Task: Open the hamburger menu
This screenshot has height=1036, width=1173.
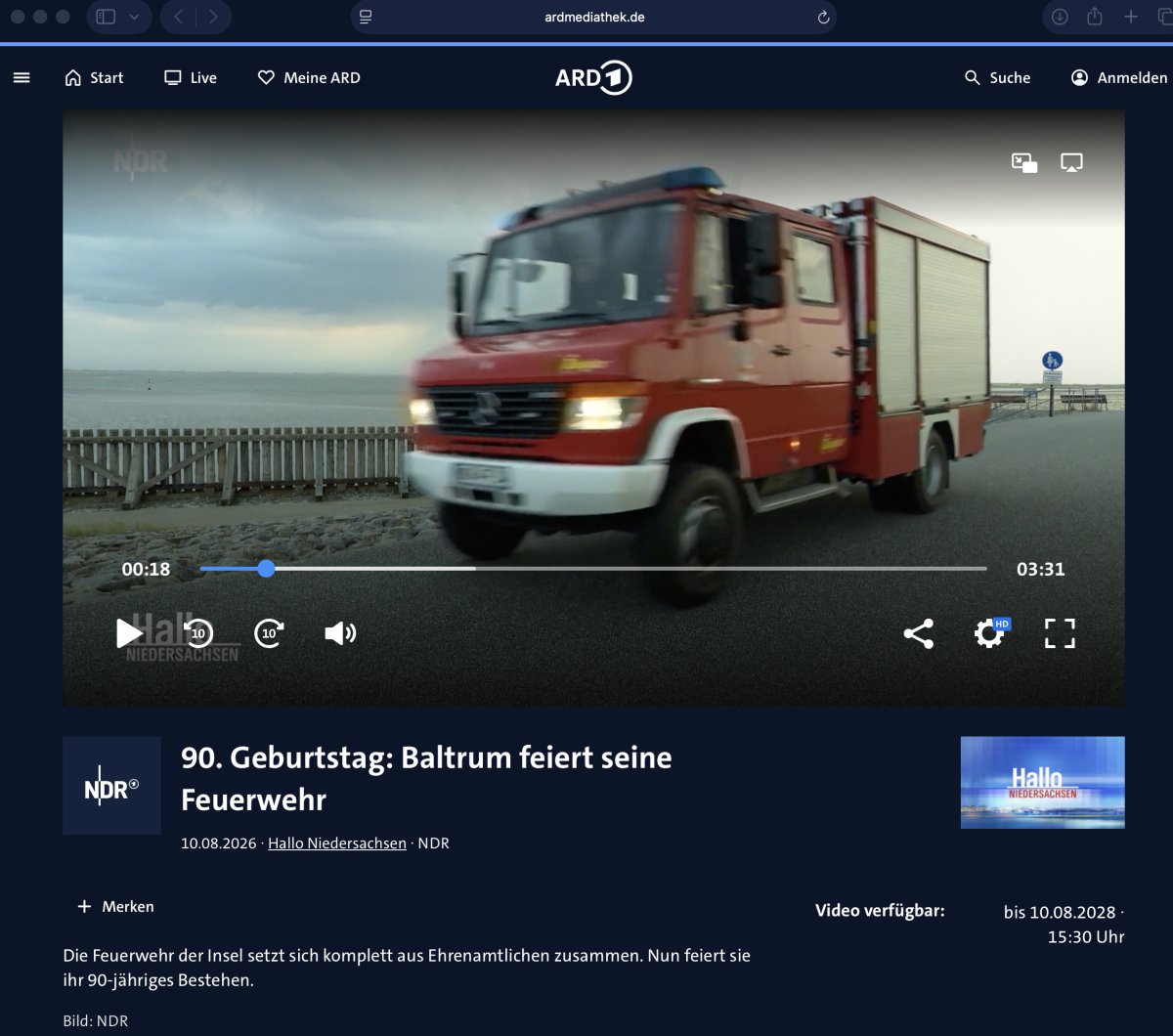Action: pyautogui.click(x=22, y=77)
